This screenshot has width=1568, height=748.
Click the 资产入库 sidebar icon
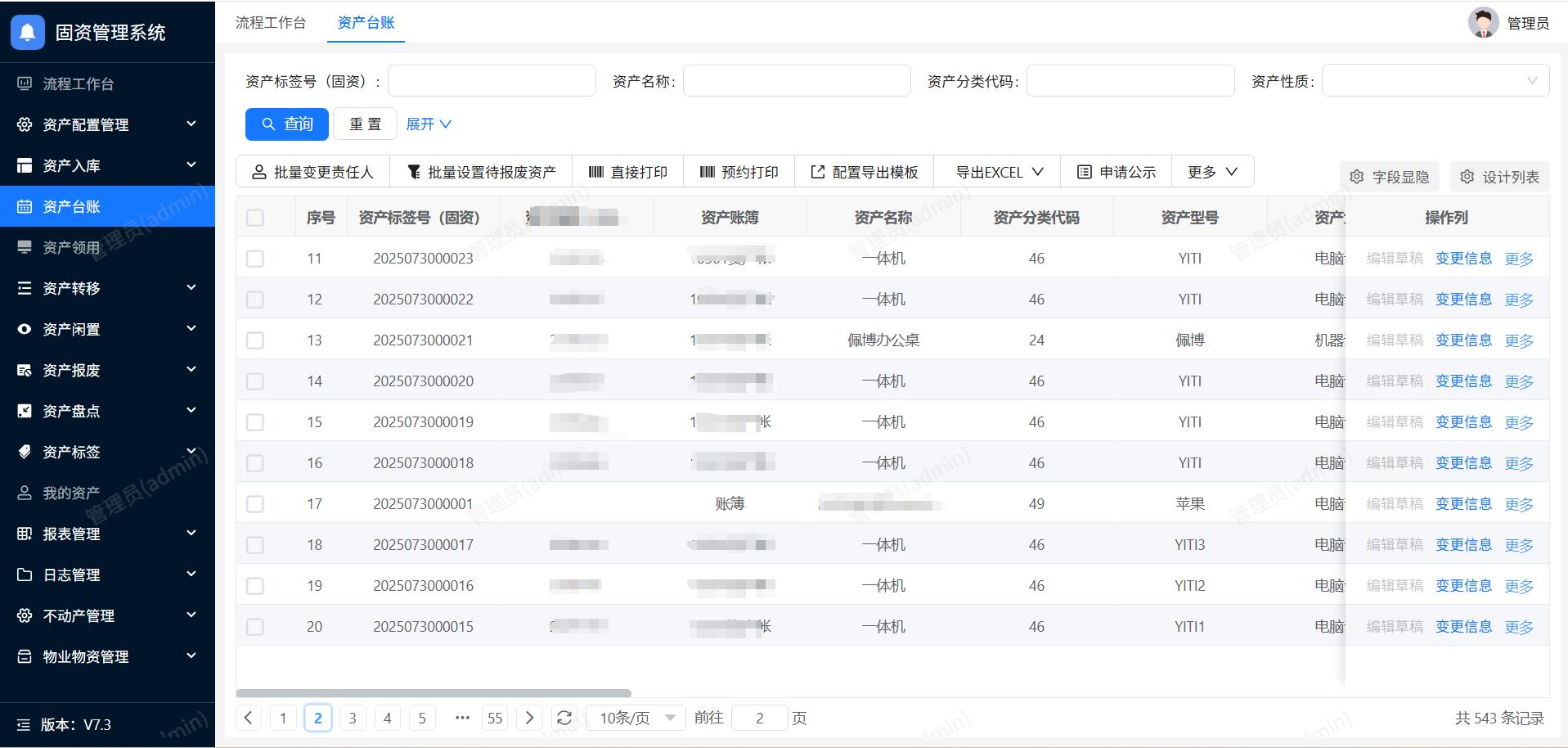click(x=25, y=165)
